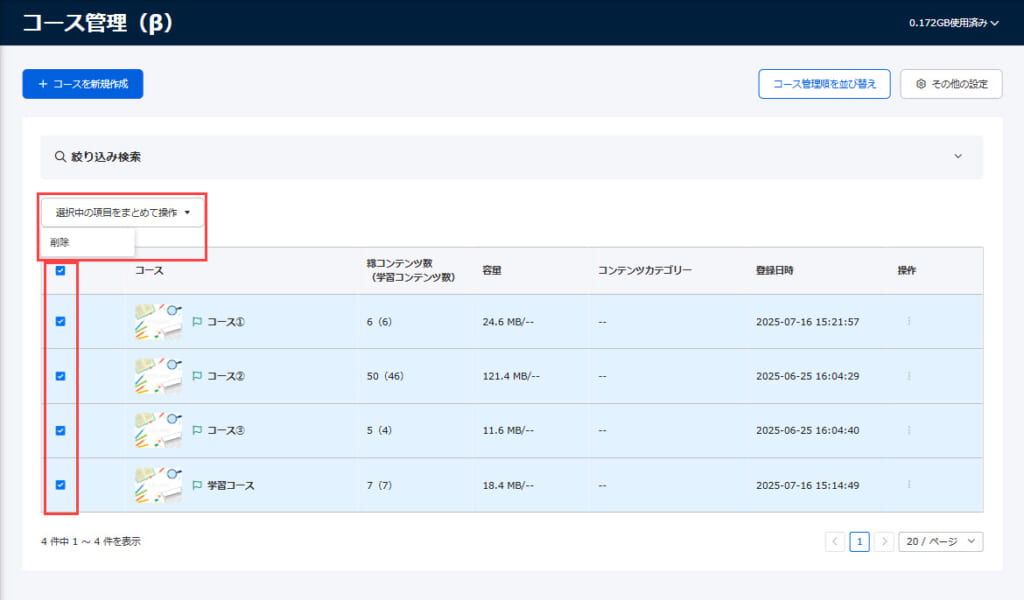Click the コース管理 (β) page title
Image resolution: width=1024 pixels, height=600 pixels.
[98, 23]
